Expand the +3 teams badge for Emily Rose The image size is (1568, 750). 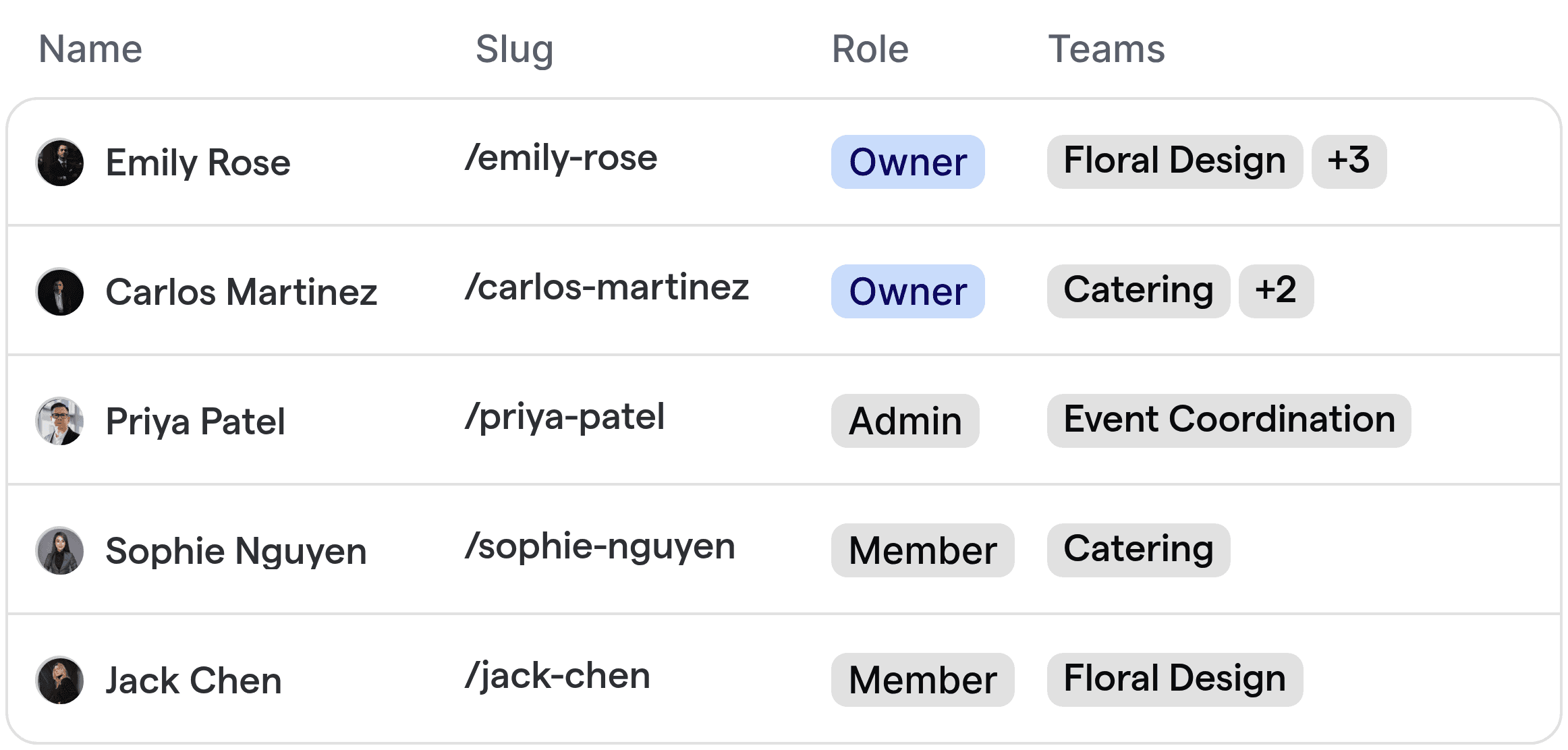coord(1349,161)
